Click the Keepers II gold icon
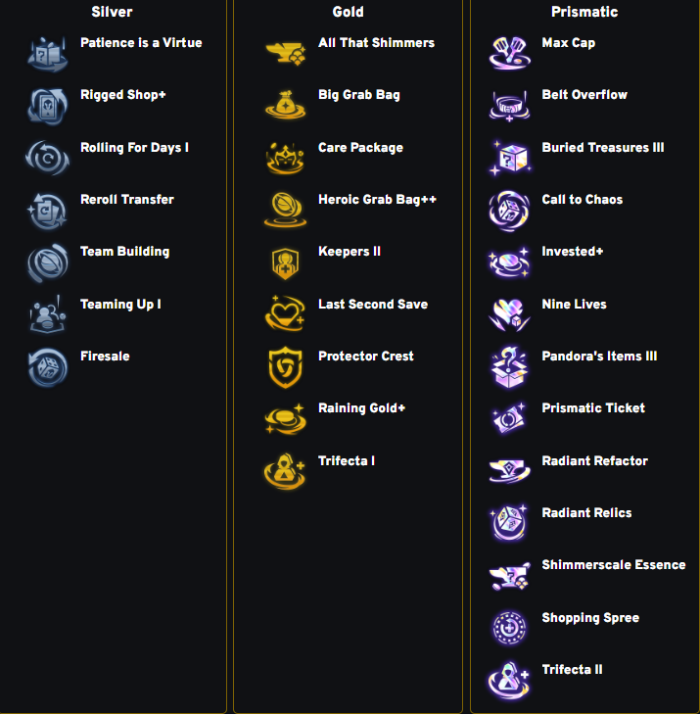The width and height of the screenshot is (700, 714). (285, 263)
